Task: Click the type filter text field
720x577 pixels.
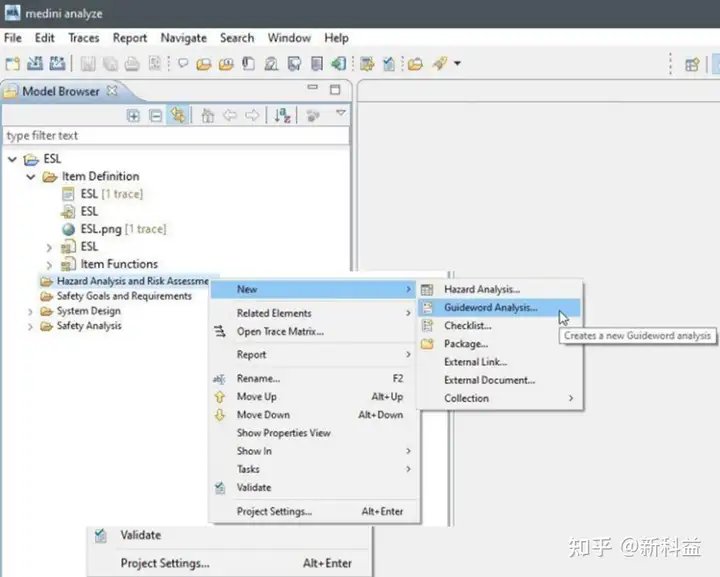Action: [x=176, y=135]
